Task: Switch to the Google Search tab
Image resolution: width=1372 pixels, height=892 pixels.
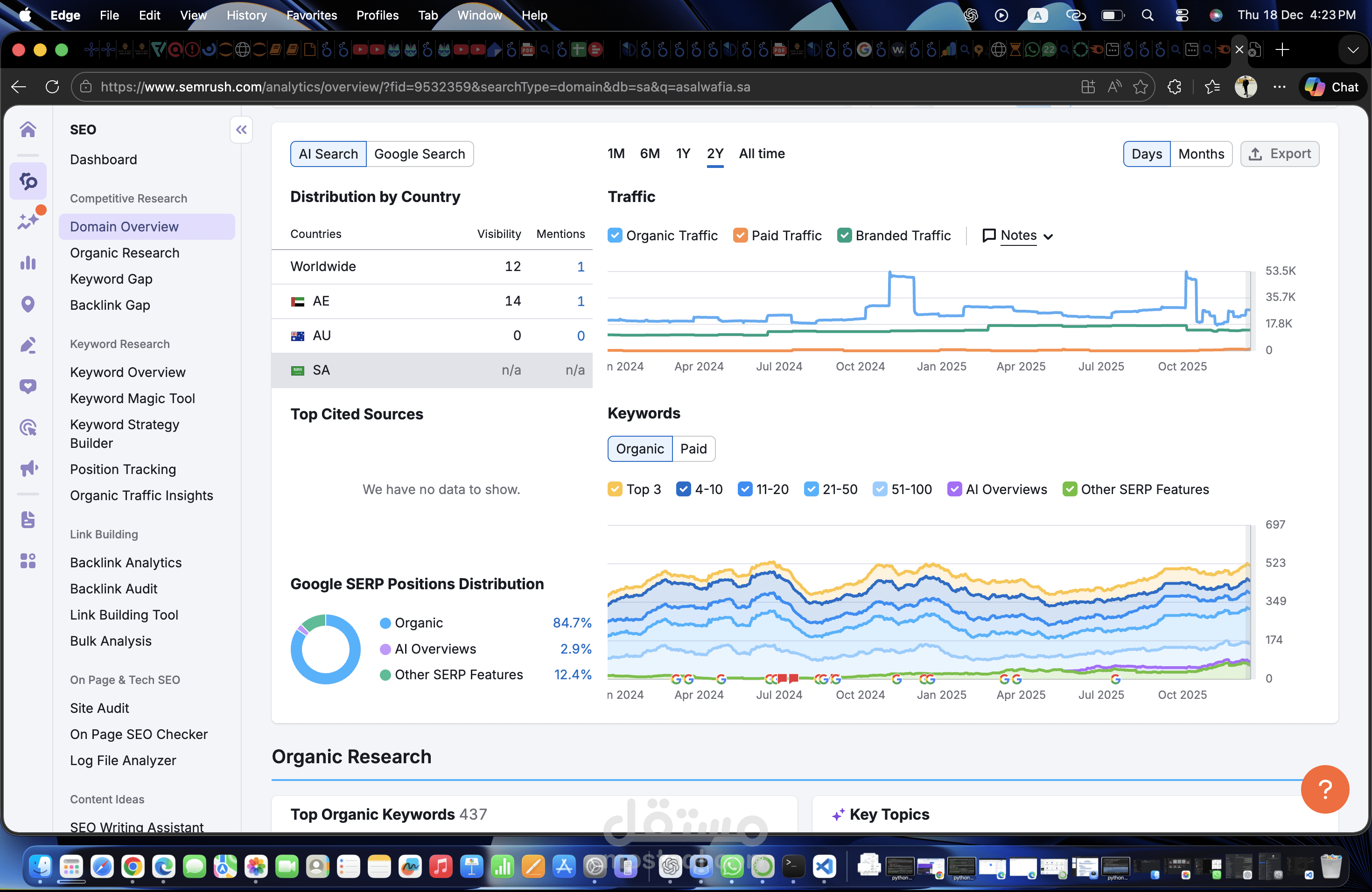Action: (419, 154)
